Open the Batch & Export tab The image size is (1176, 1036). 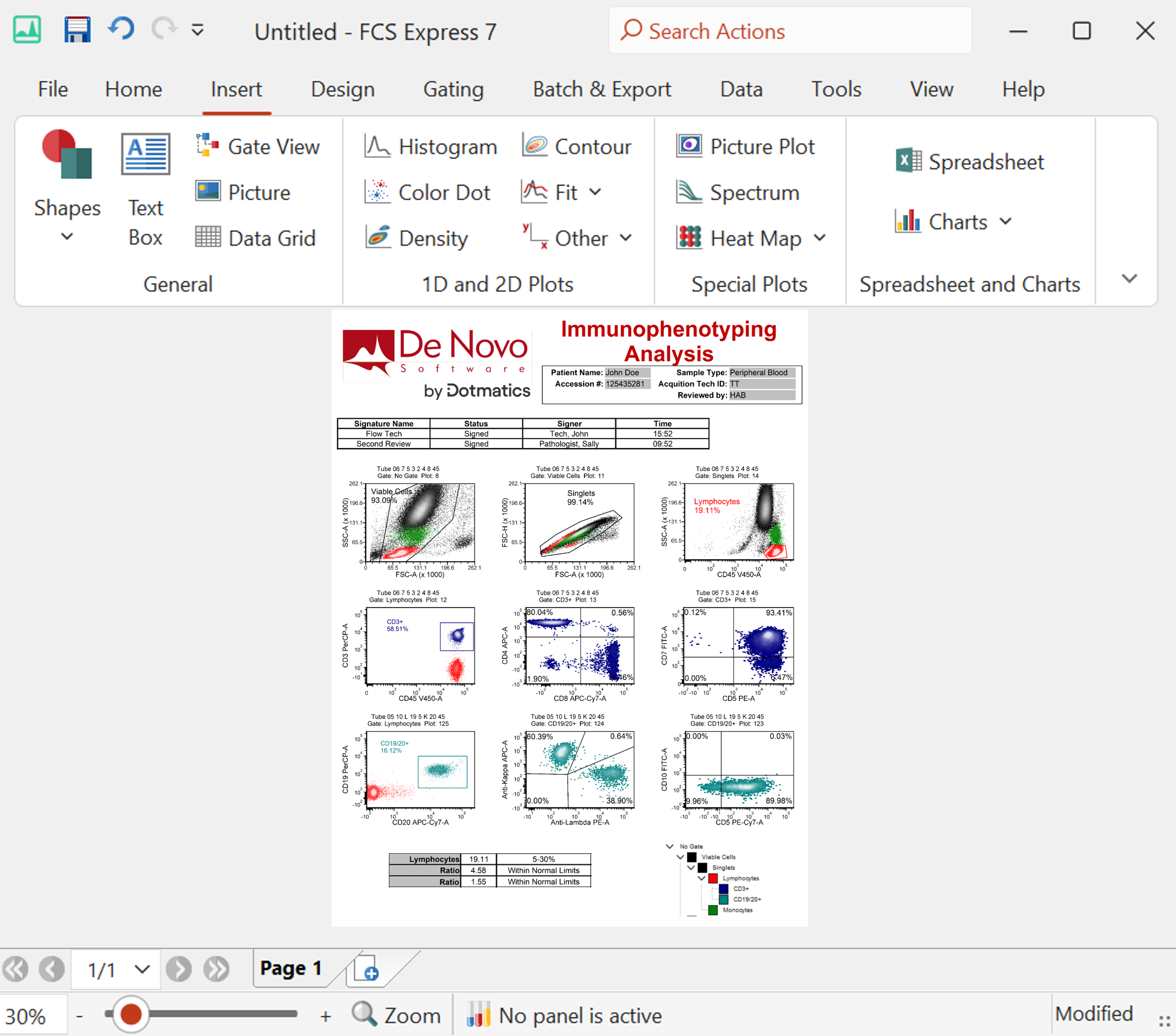coord(602,89)
